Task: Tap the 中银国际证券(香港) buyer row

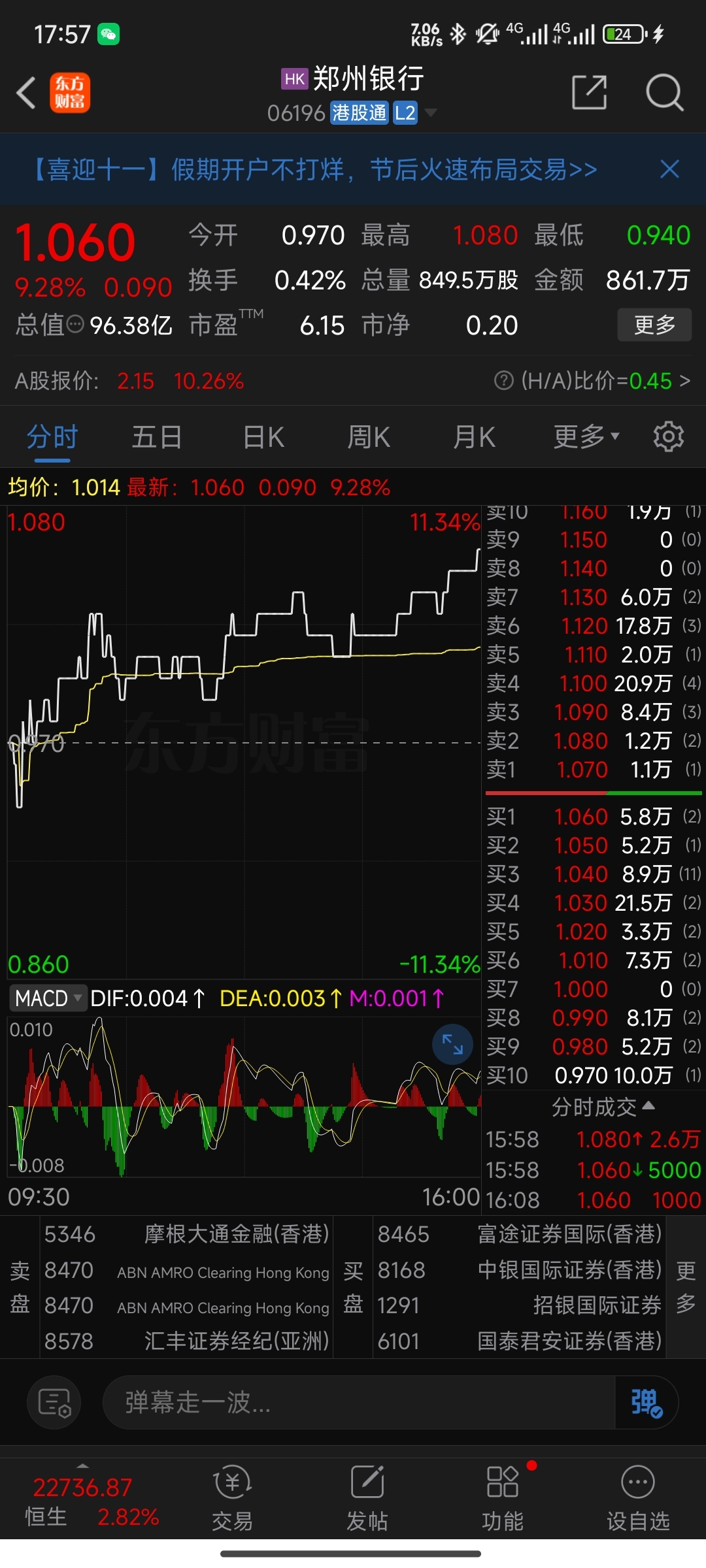Action: coord(520,1270)
